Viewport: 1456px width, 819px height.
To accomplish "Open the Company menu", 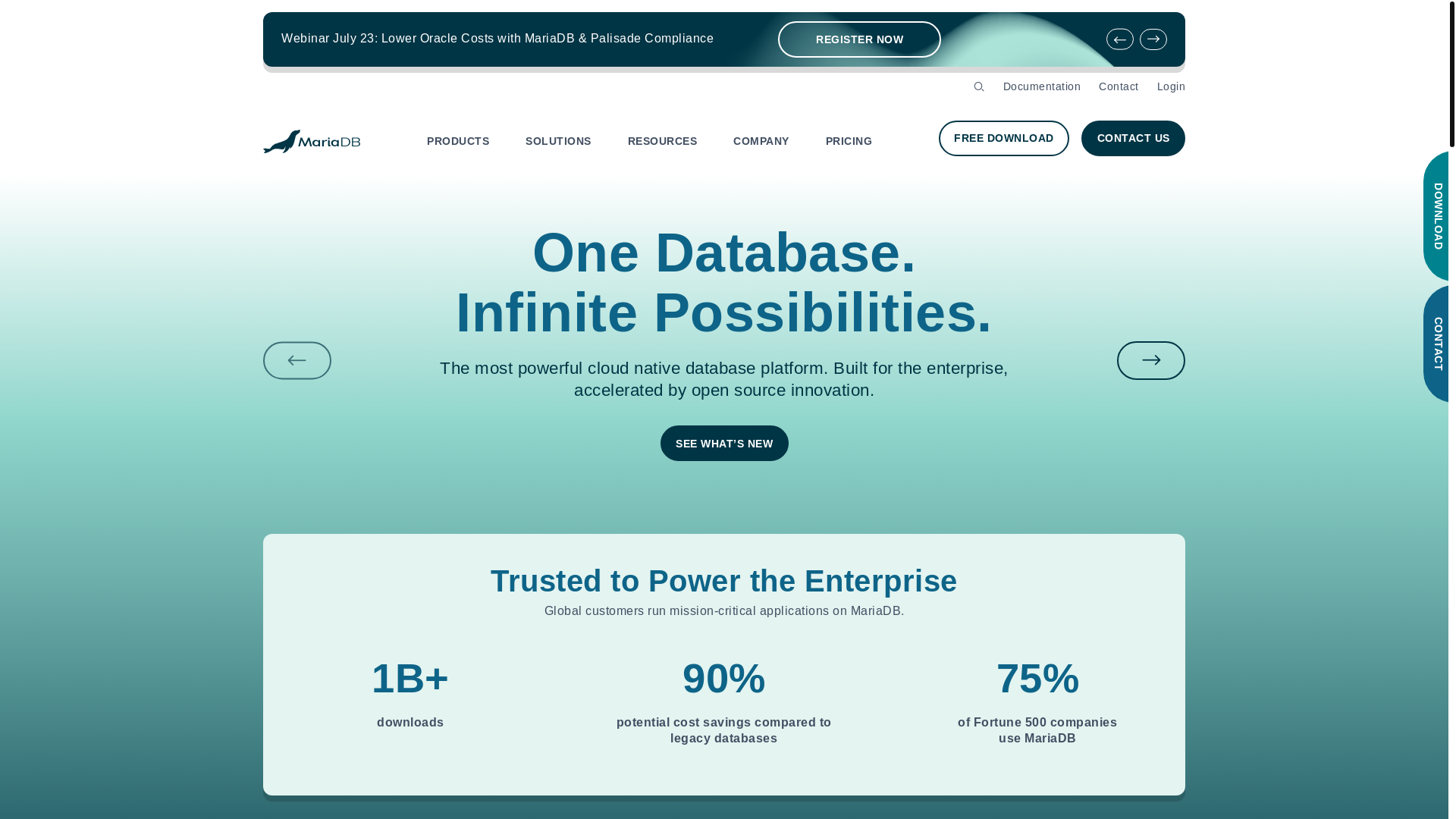I will (761, 141).
